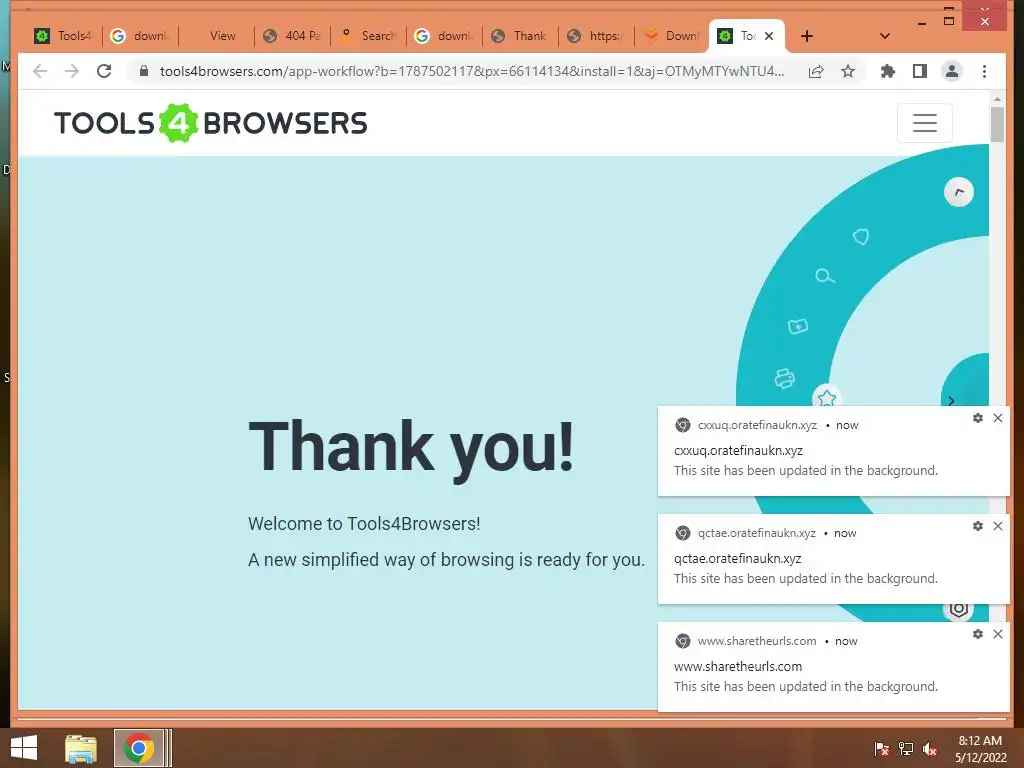Open Action Center flag icon
This screenshot has width=1024, height=768.
point(881,749)
